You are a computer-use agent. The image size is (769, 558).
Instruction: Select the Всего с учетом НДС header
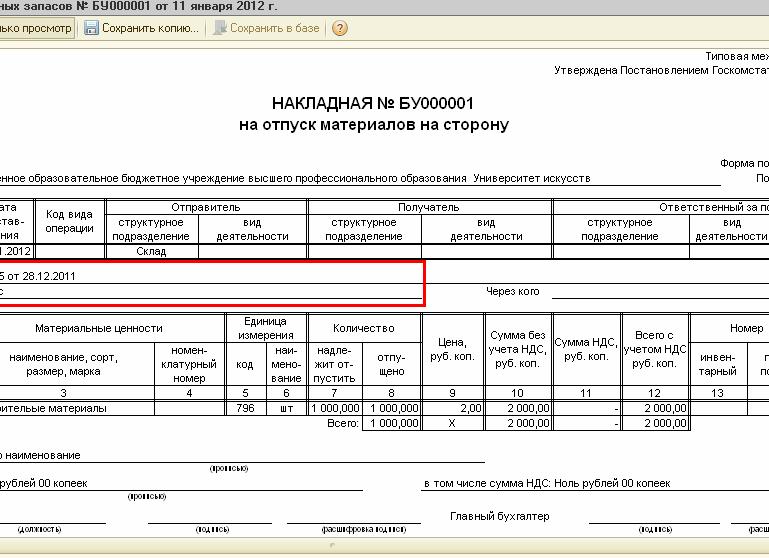click(x=654, y=350)
